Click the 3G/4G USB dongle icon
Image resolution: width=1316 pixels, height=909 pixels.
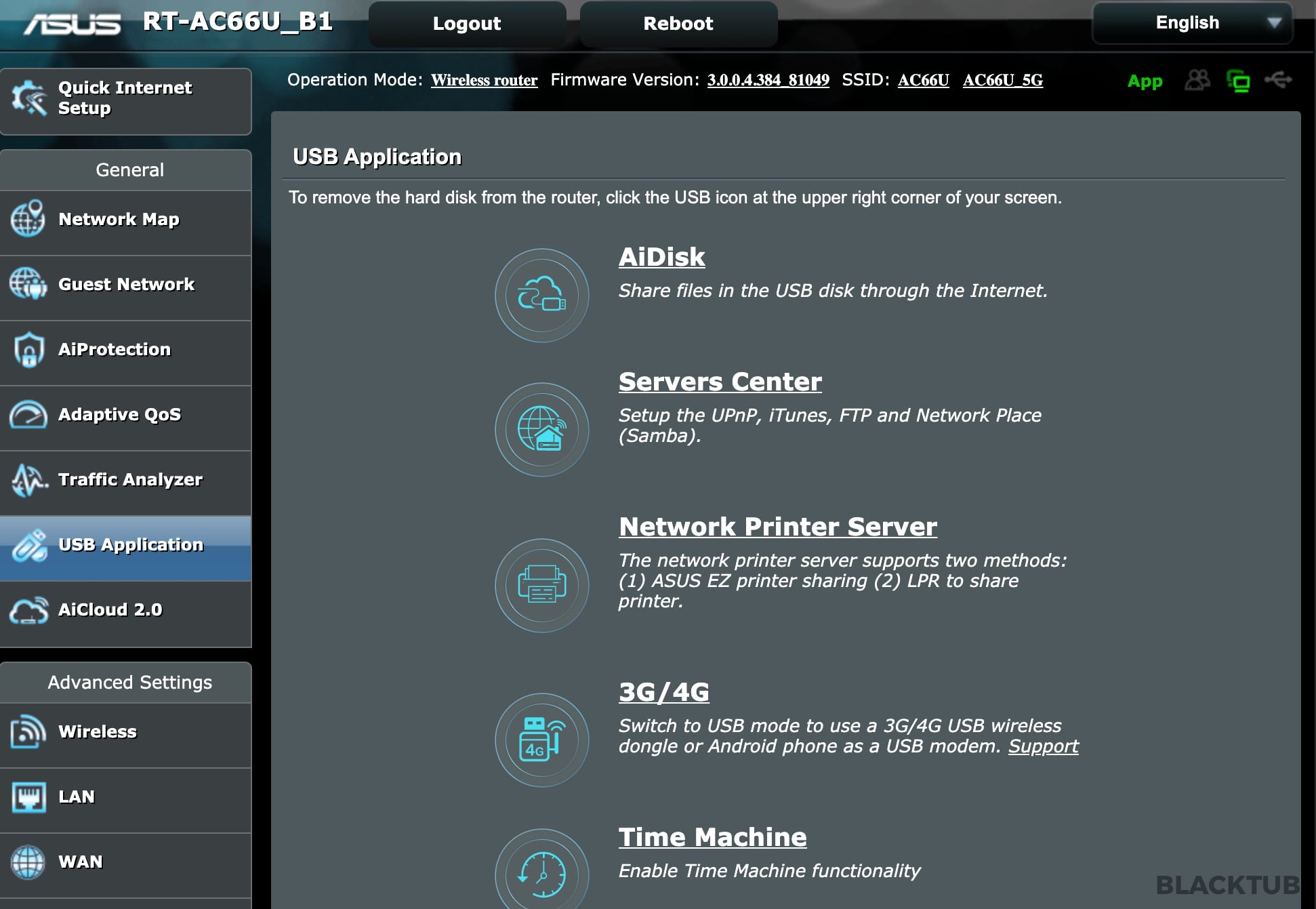click(541, 740)
